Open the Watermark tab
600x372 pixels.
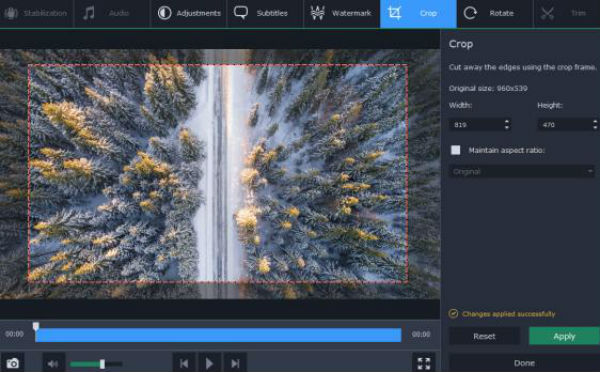coord(341,13)
